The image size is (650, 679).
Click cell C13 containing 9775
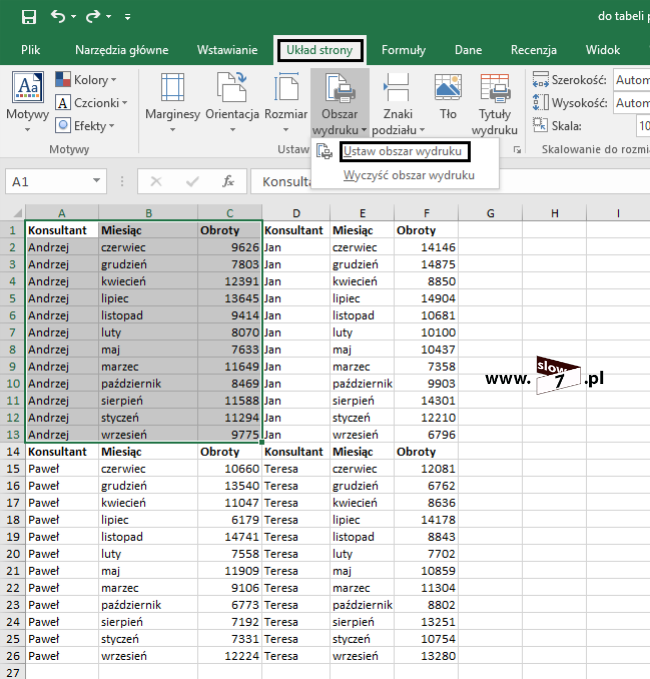tap(230, 435)
